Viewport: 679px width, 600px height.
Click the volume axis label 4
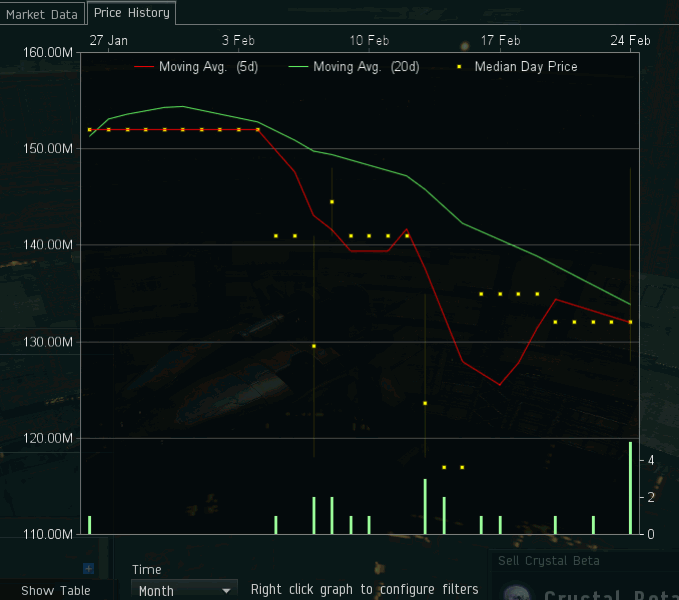click(x=650, y=461)
